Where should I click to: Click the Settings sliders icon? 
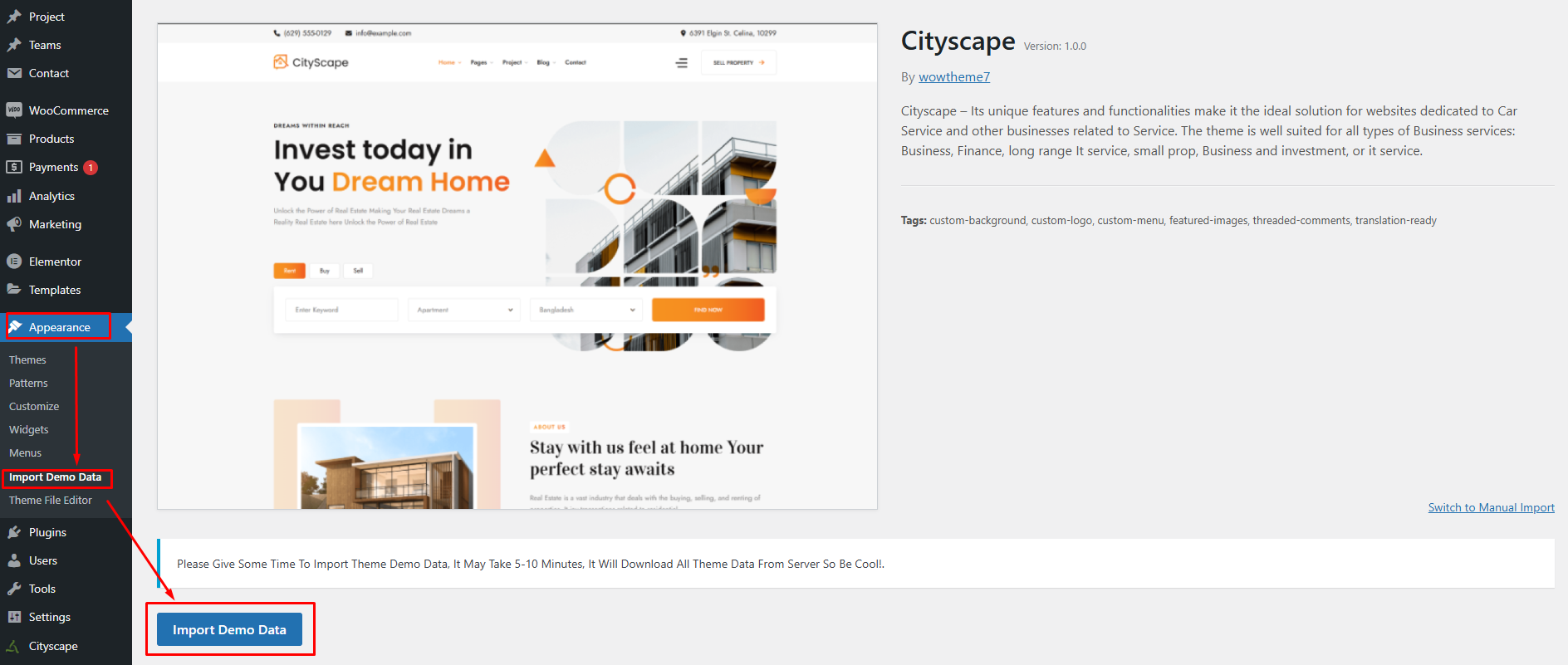[x=14, y=617]
